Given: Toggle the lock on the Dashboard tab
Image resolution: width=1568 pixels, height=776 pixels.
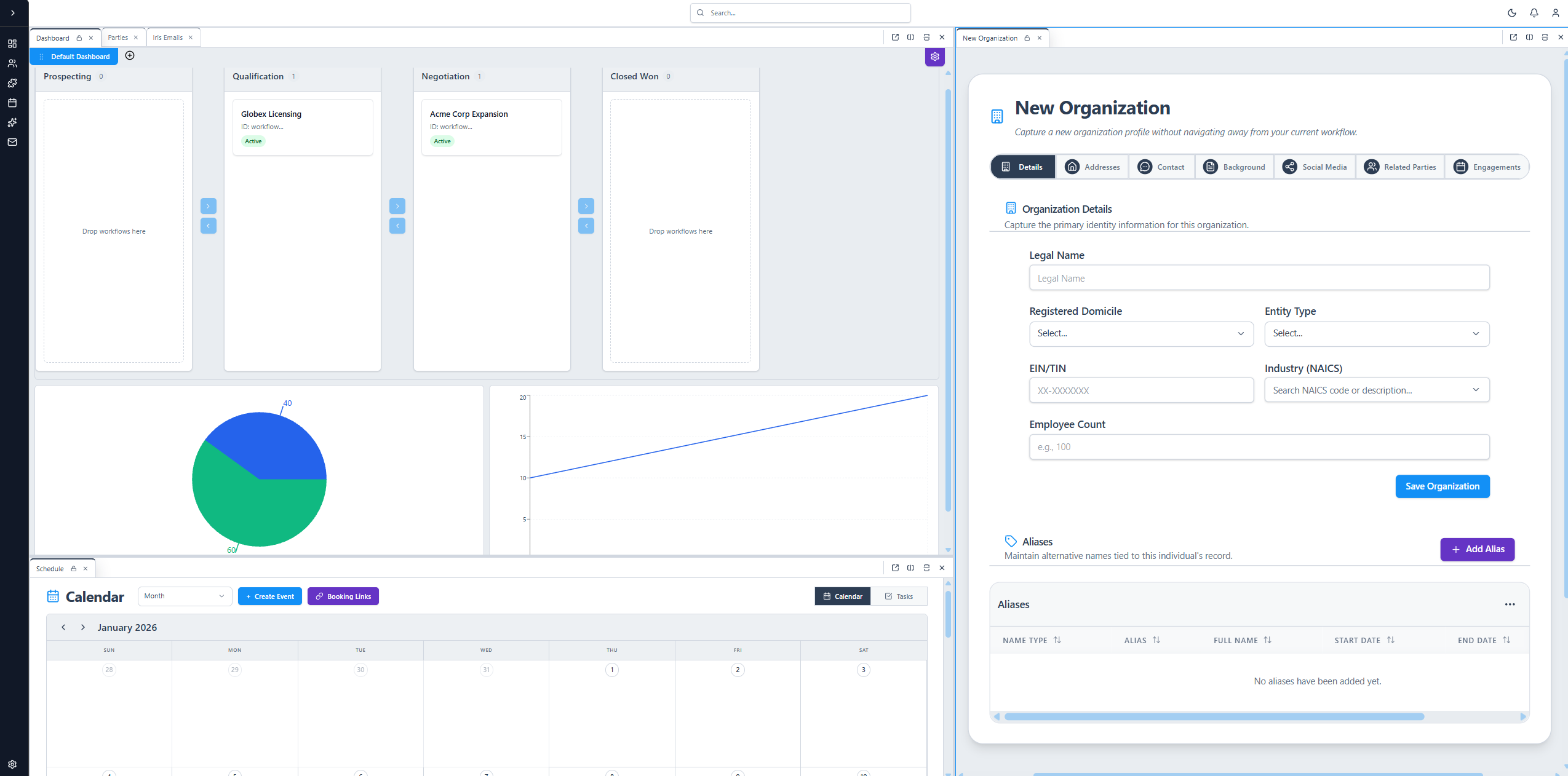Looking at the screenshot, I should (x=81, y=38).
